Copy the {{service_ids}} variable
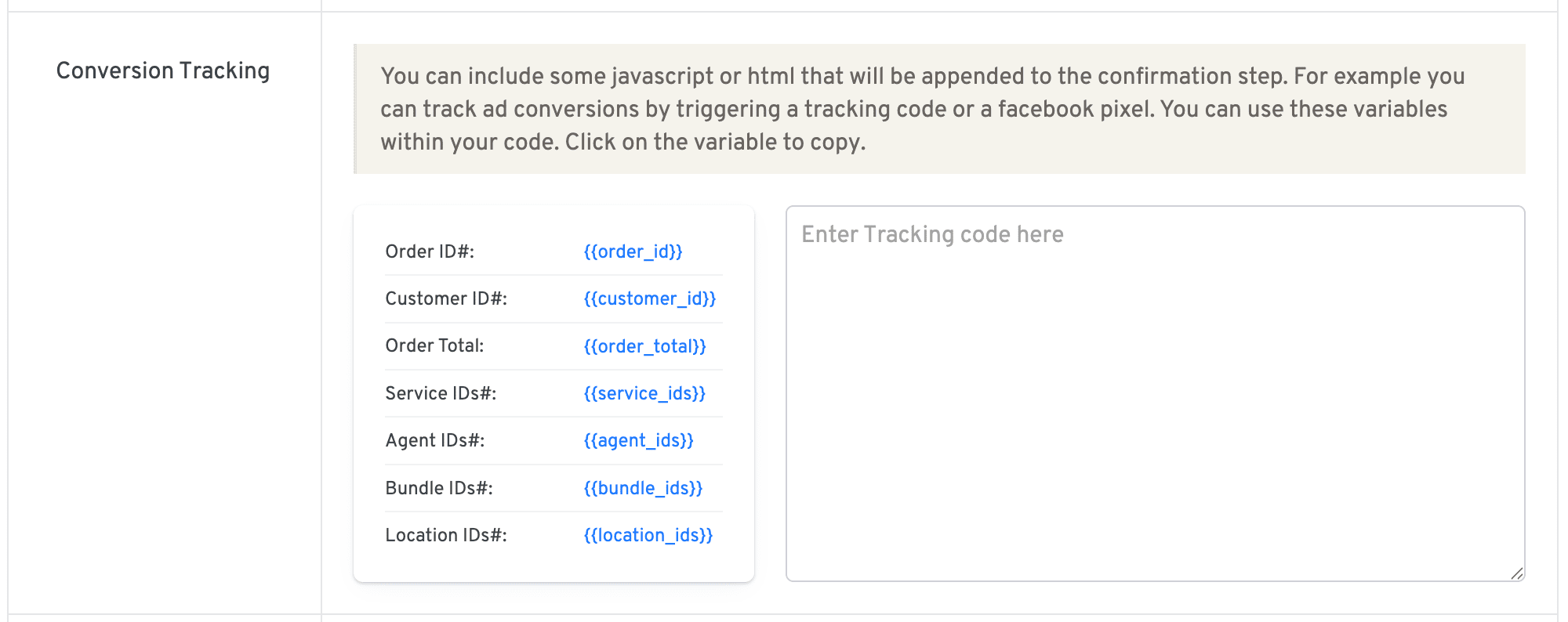 point(644,393)
